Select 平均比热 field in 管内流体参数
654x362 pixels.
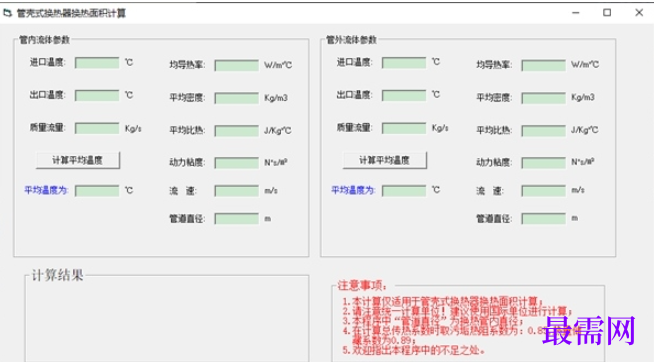[x=236, y=131]
